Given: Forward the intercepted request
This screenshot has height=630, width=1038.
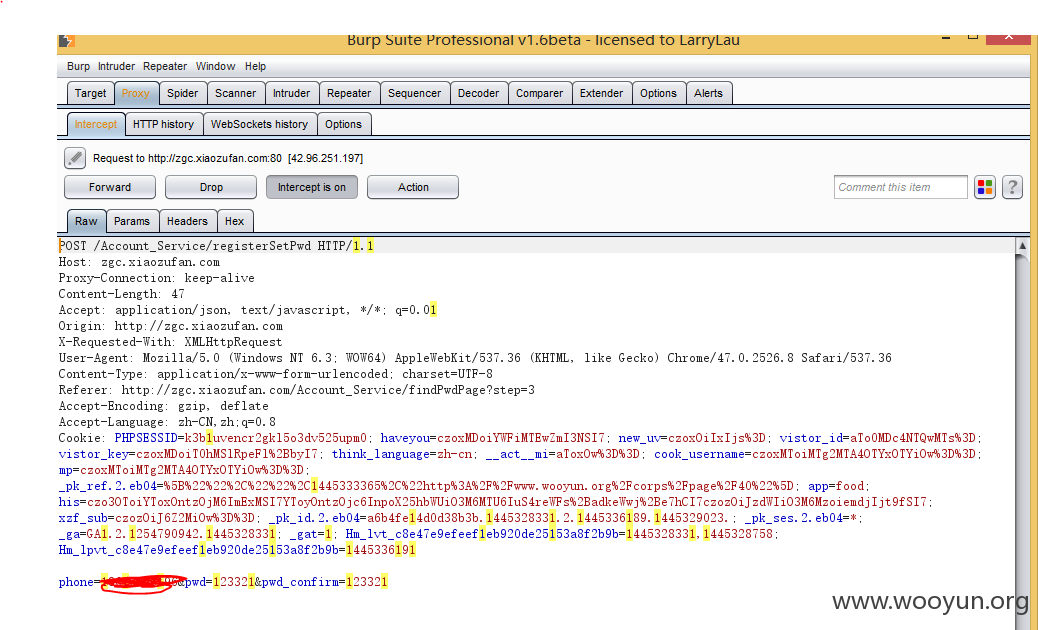Looking at the screenshot, I should pos(110,187).
